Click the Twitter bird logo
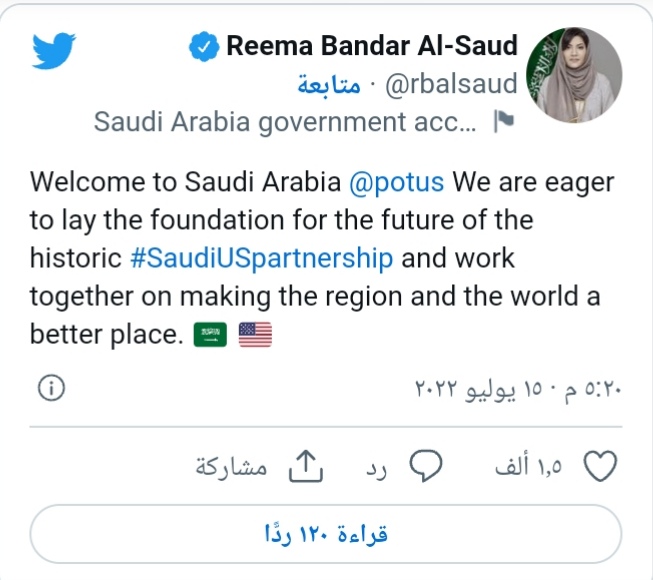 pyautogui.click(x=54, y=51)
